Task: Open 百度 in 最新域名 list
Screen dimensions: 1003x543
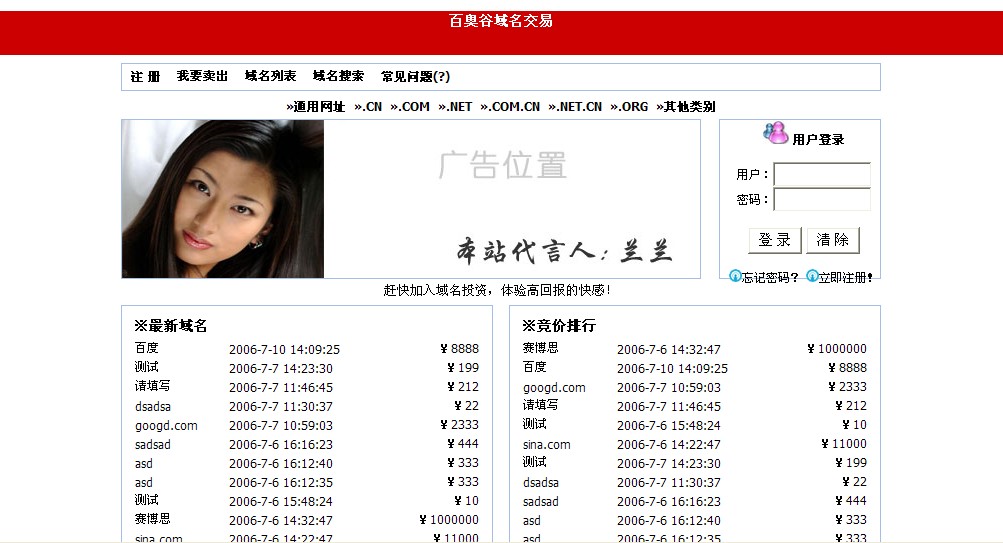Action: pyautogui.click(x=146, y=348)
